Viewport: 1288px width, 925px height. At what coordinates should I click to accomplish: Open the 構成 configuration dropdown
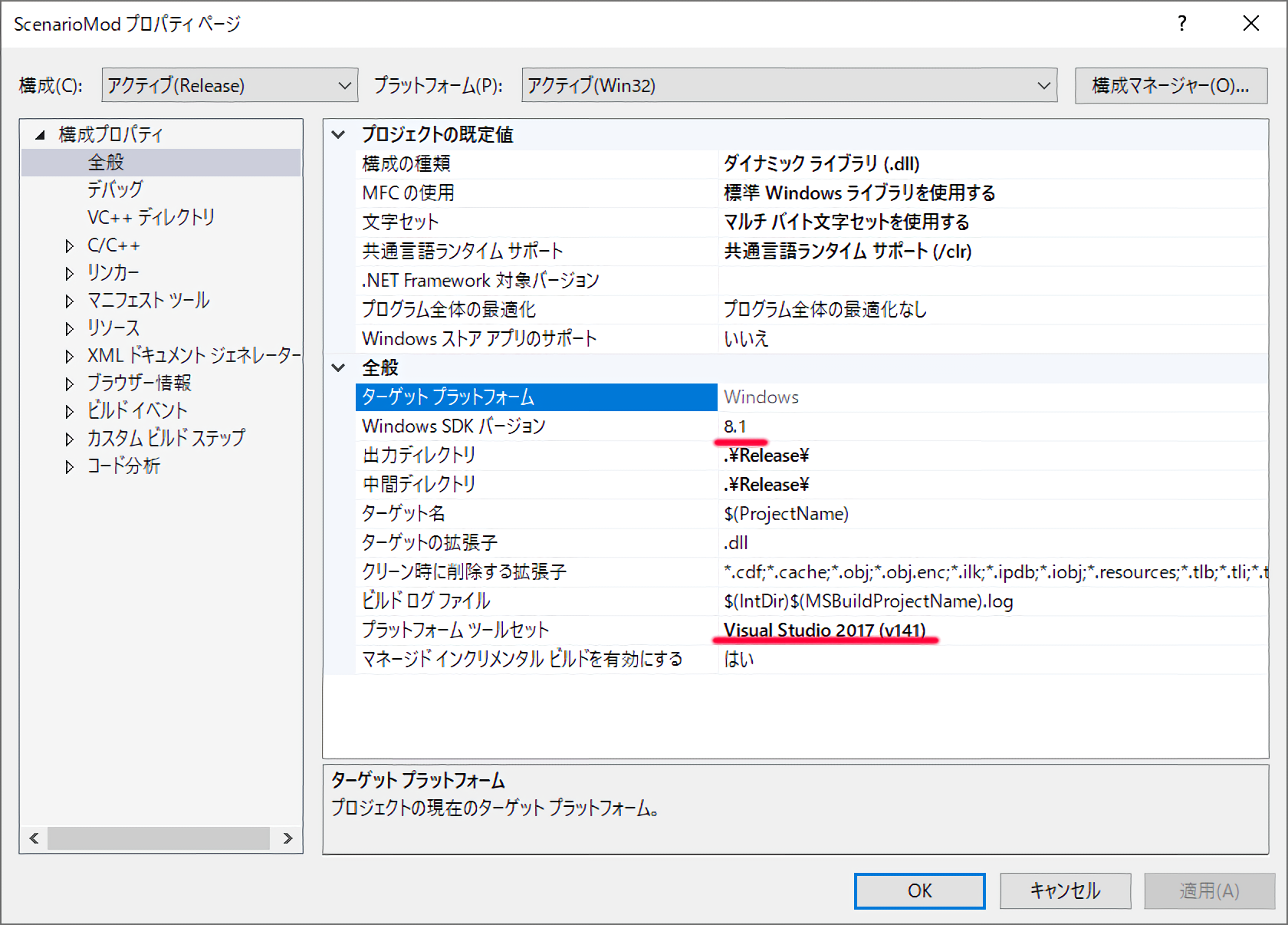pos(229,85)
